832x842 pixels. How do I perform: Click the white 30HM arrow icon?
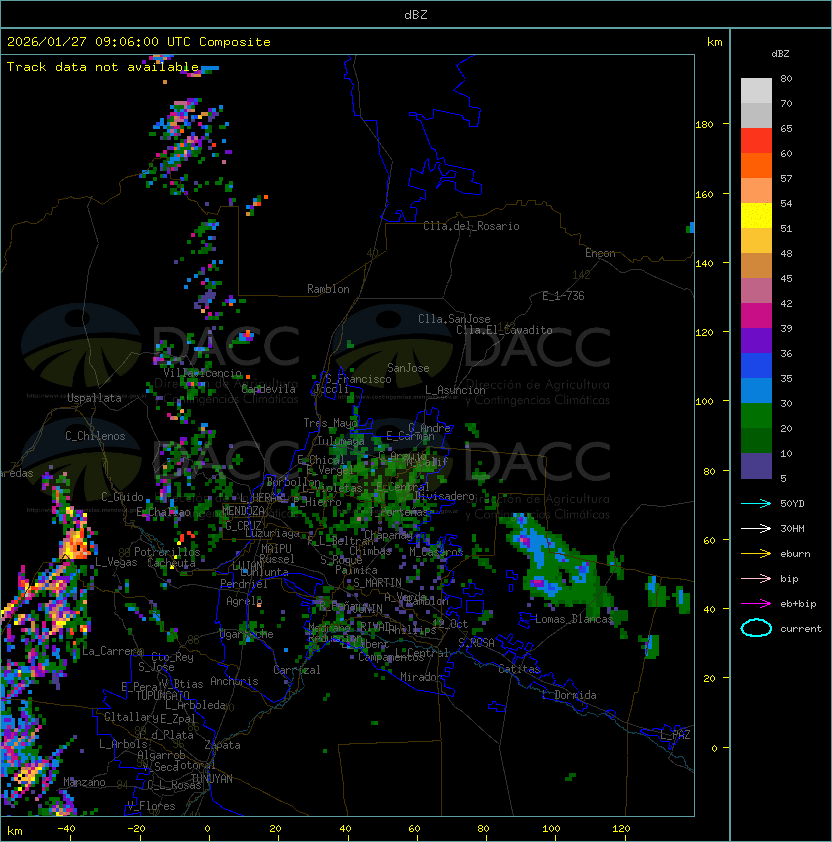(x=756, y=528)
